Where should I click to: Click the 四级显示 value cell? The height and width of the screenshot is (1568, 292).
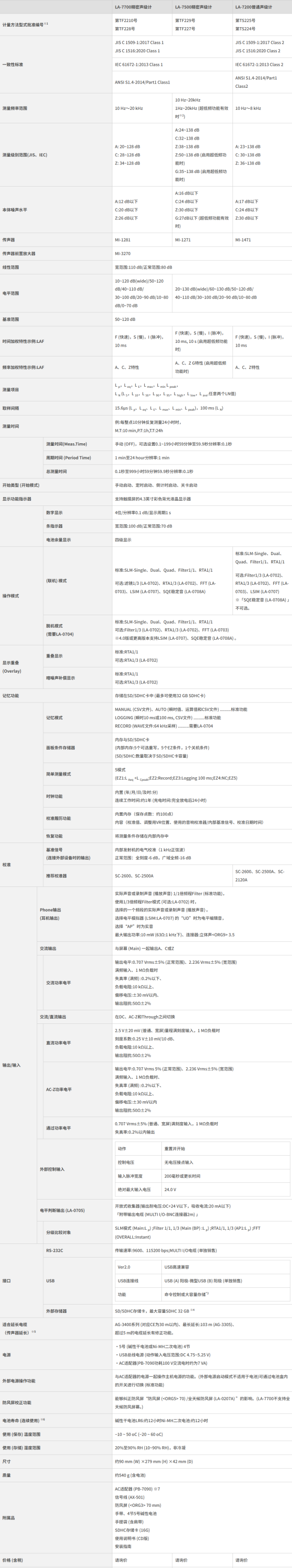123,540
